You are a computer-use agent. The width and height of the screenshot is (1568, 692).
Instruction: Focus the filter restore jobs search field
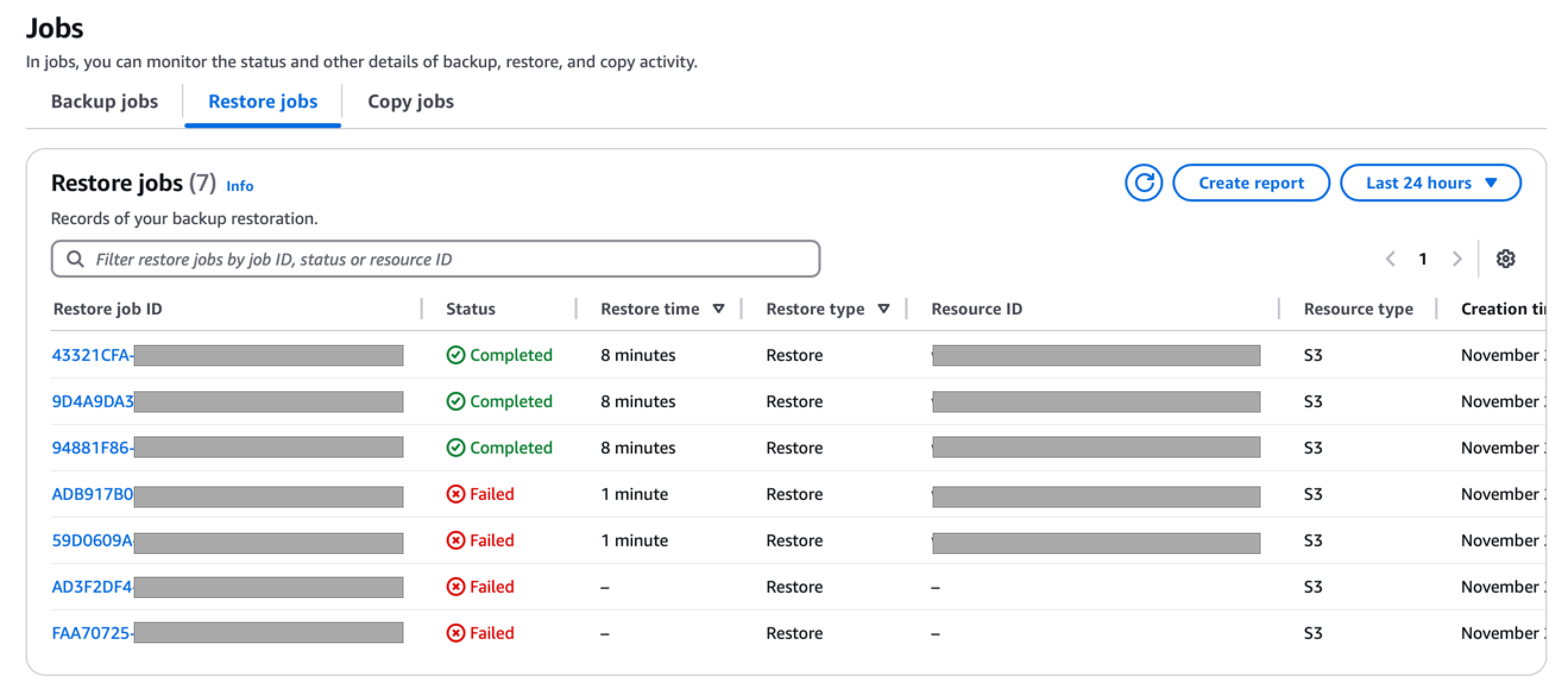435,259
